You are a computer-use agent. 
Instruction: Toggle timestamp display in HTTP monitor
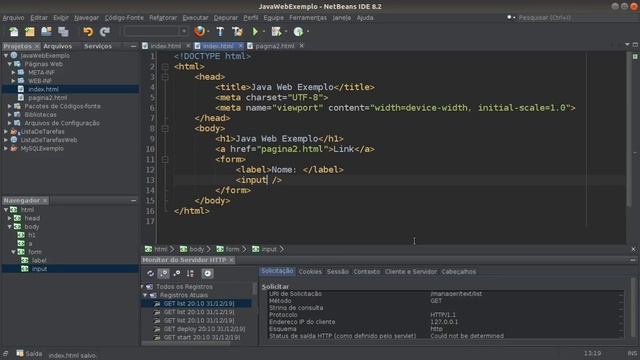coord(207,273)
